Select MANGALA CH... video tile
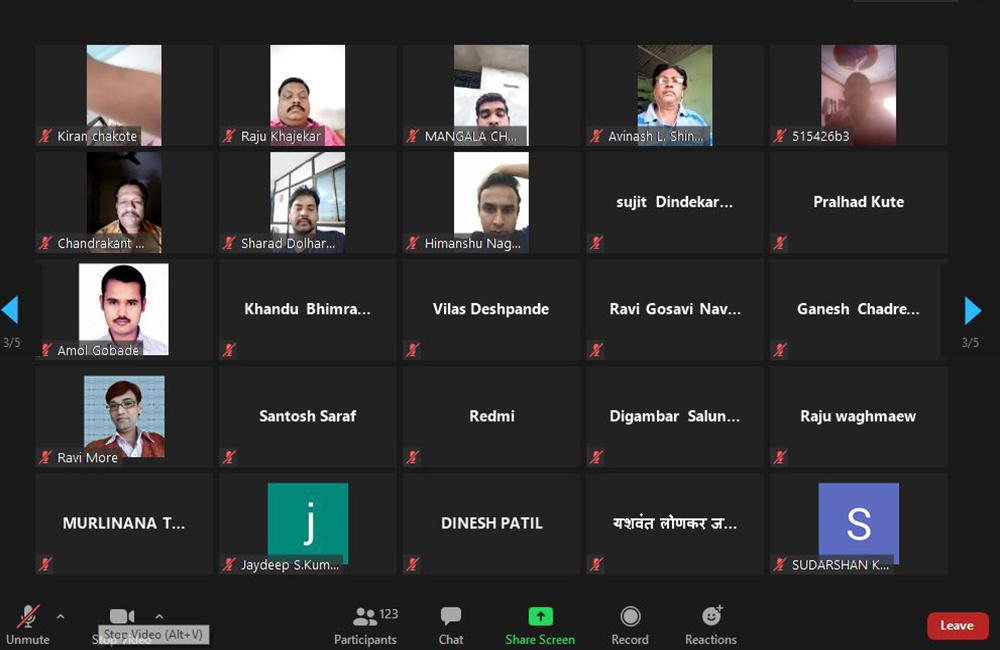This screenshot has height=650, width=1000. pyautogui.click(x=491, y=95)
